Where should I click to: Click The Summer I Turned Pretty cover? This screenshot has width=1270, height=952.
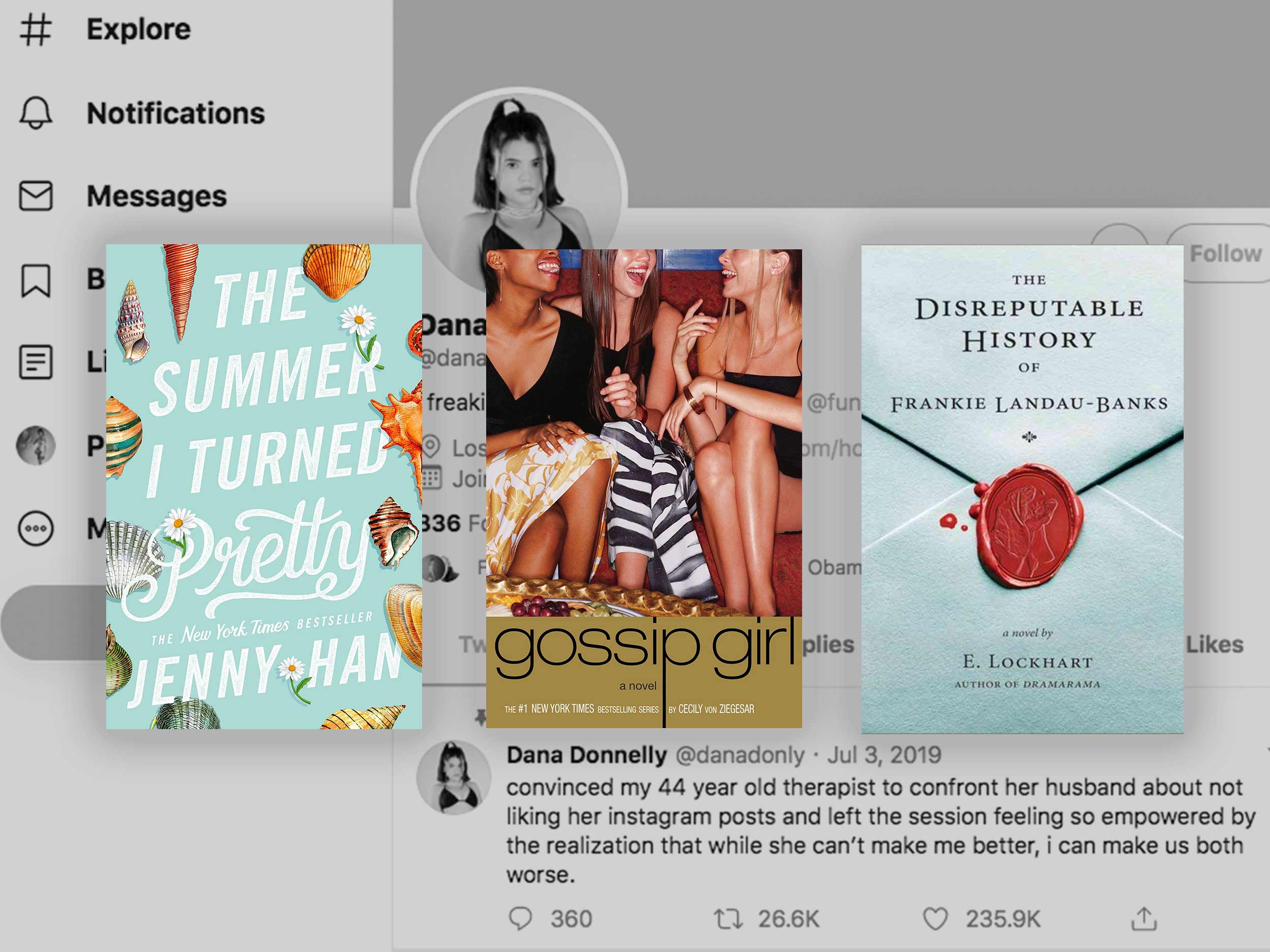coord(264,486)
